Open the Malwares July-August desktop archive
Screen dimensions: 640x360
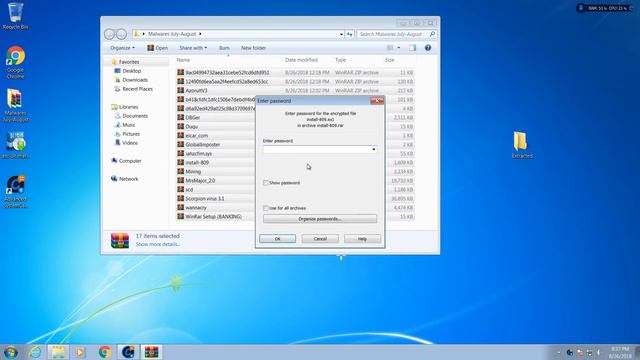pos(16,105)
